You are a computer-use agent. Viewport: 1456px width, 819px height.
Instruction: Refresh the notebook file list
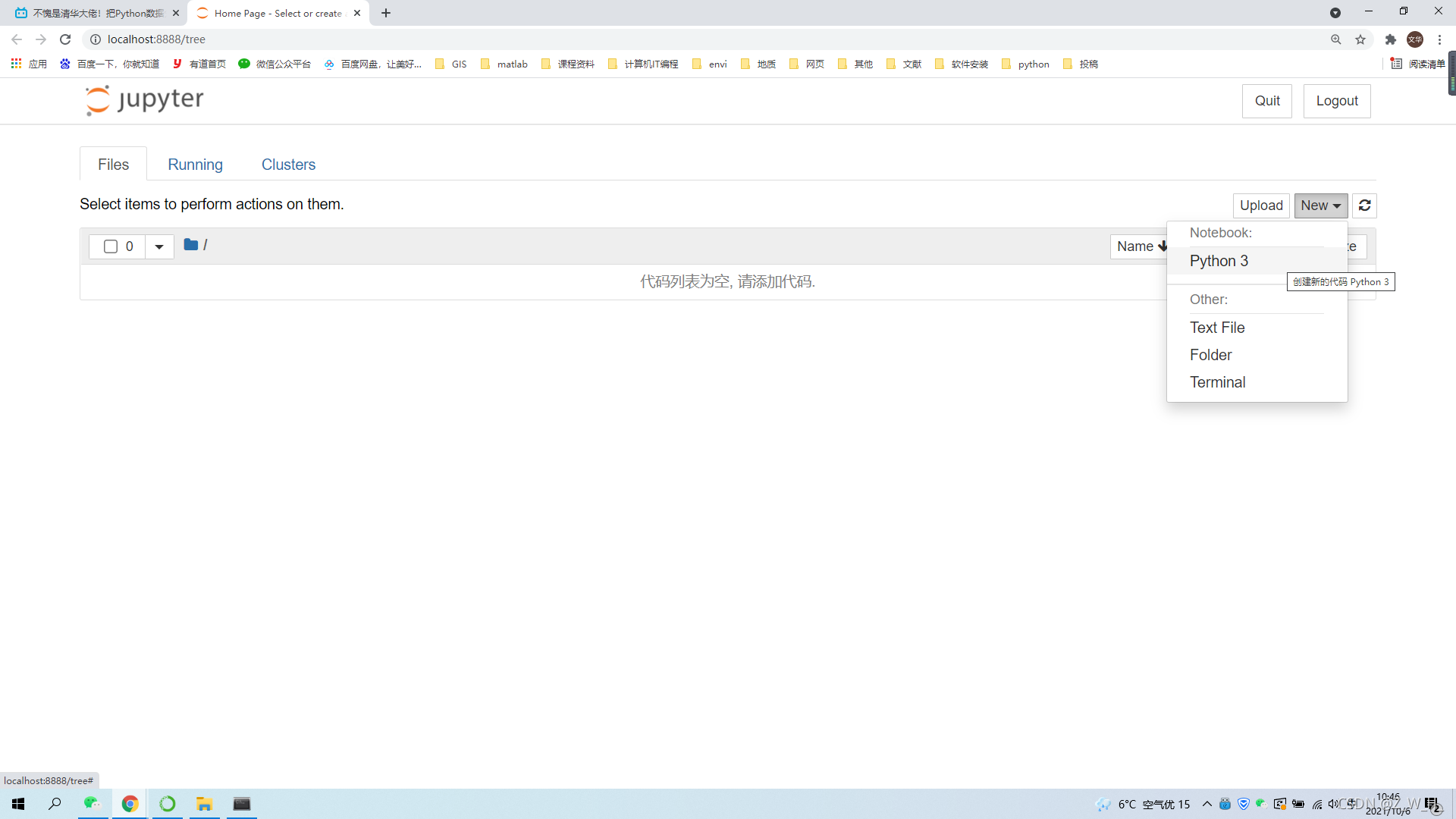point(1364,206)
